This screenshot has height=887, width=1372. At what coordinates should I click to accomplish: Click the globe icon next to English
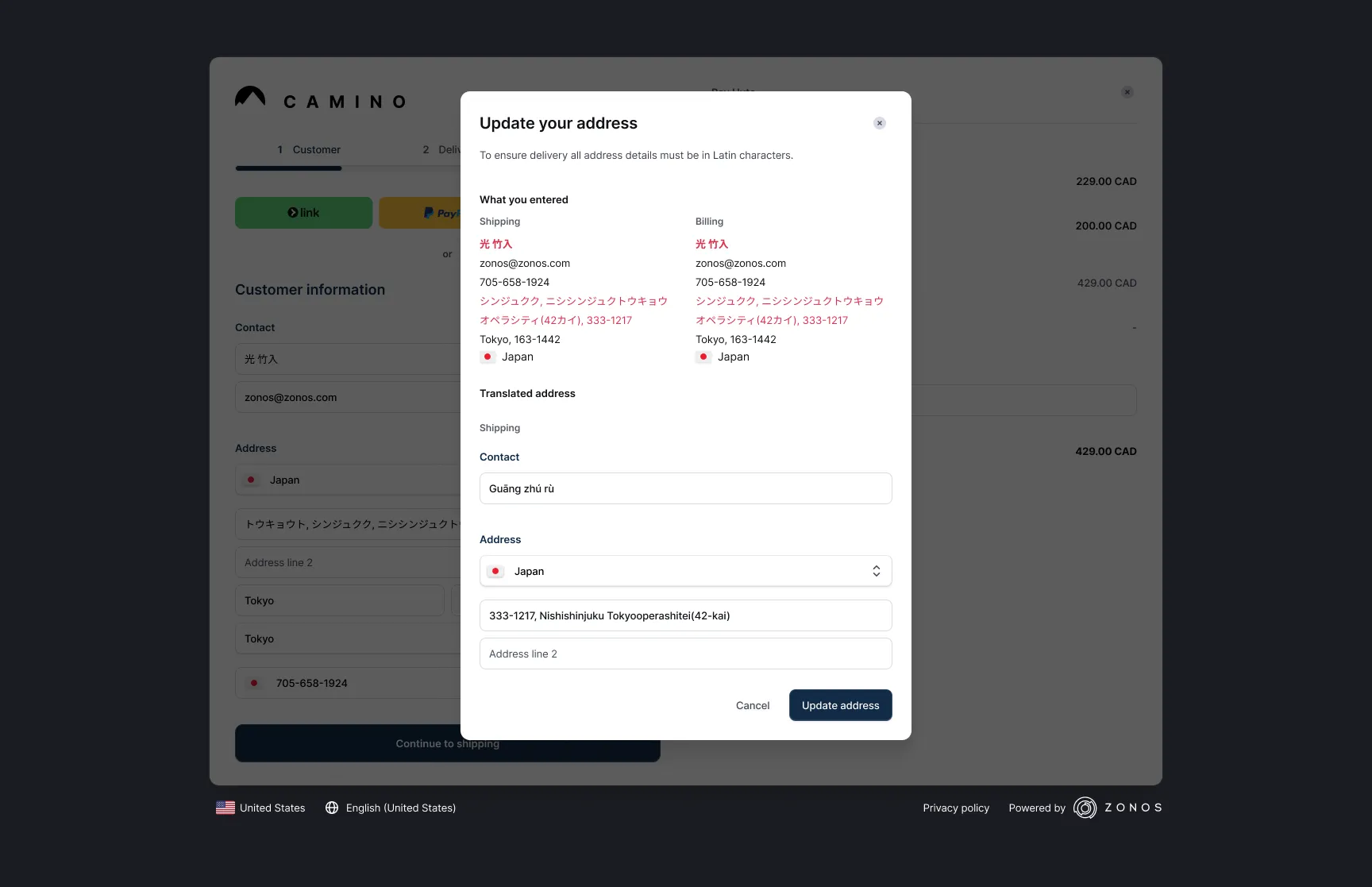tap(332, 808)
